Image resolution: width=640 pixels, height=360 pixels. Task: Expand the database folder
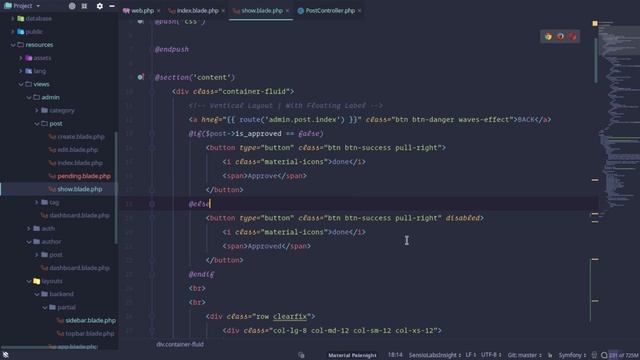[x=13, y=19]
